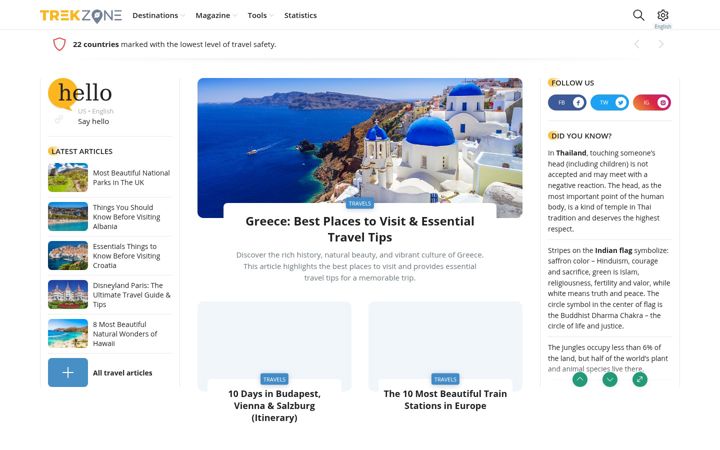Click the All travel articles plus button
Viewport: 720px width, 450px height.
(68, 372)
